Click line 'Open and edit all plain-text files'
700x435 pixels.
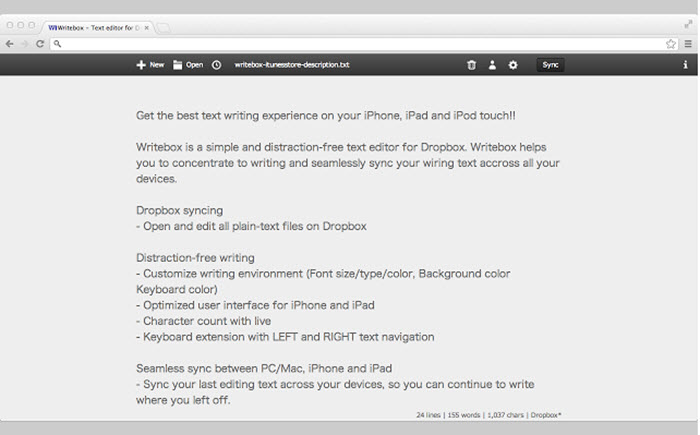click(251, 226)
